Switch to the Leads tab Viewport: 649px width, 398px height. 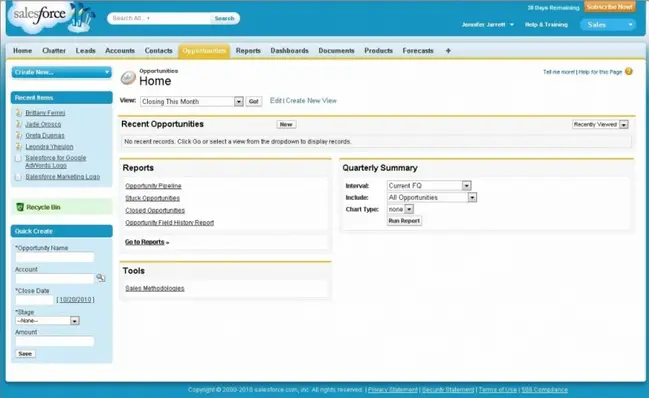tap(85, 50)
